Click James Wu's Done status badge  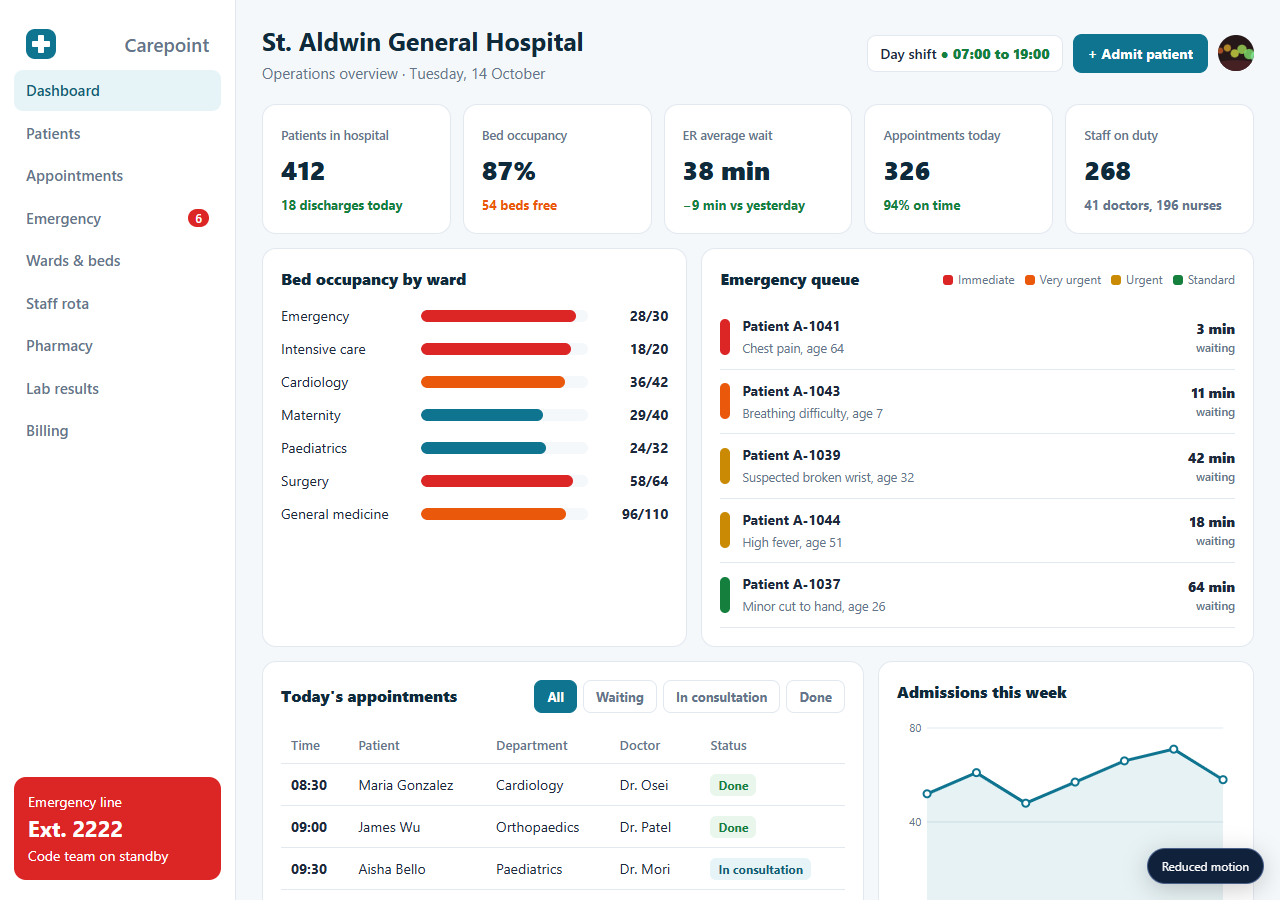[x=733, y=828]
